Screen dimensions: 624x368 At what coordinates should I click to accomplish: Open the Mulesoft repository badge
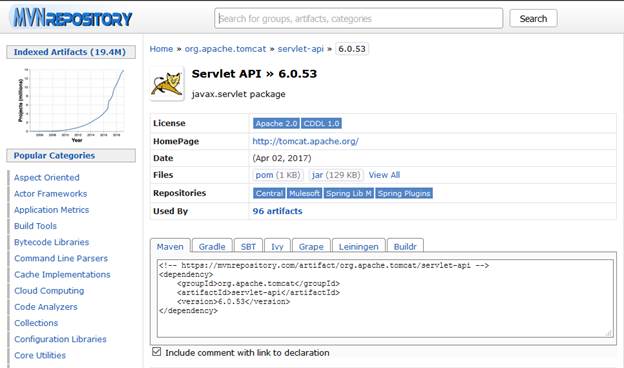tap(304, 193)
